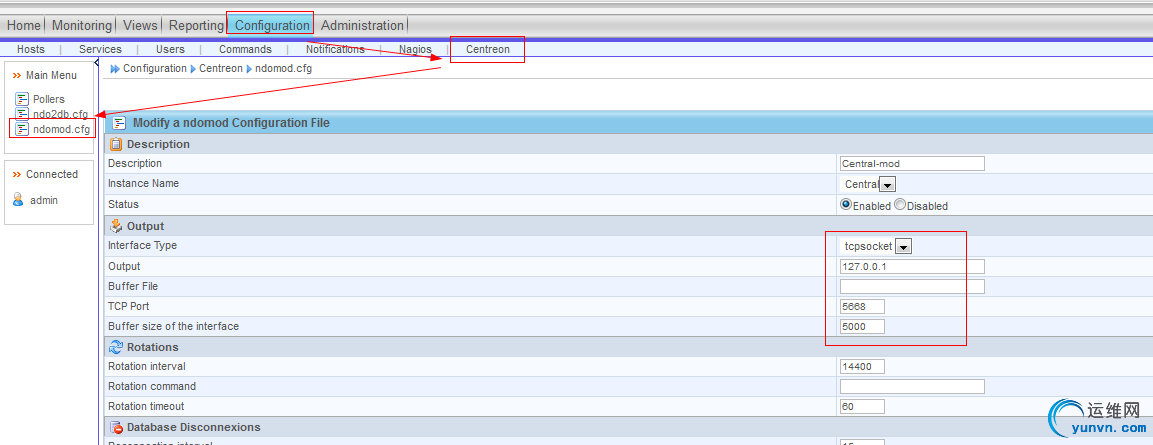Click the empty Rotation command field
Screen dimensions: 1153x445
[912, 386]
